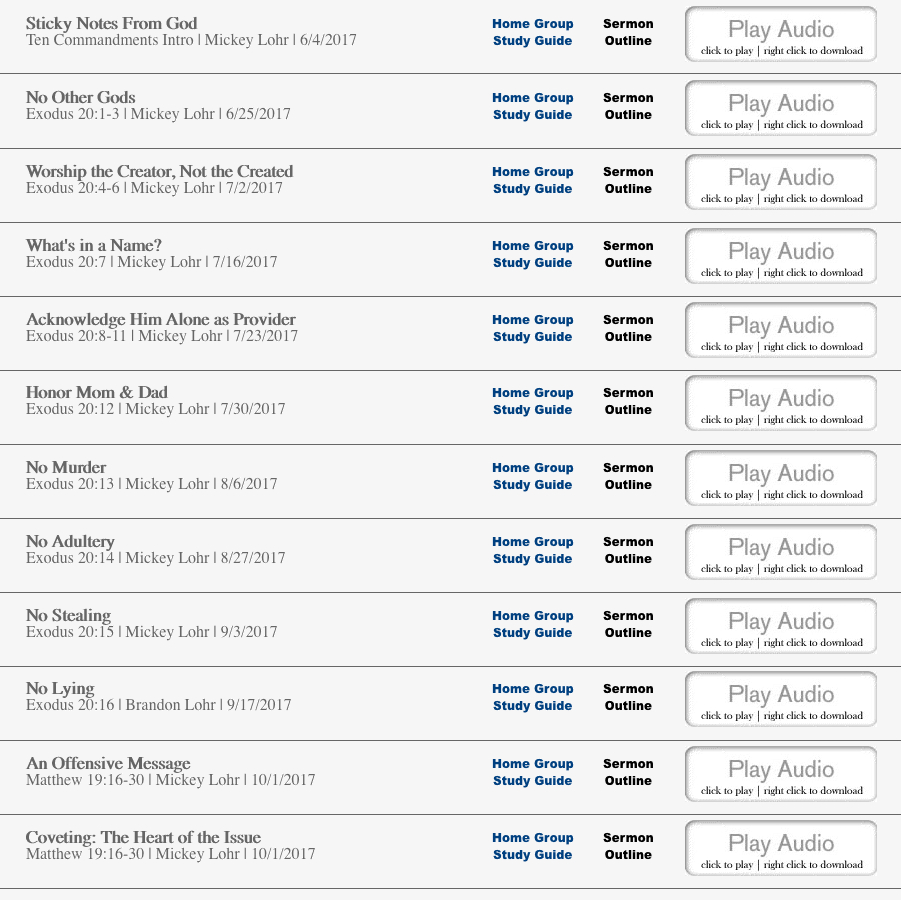
Task: Open Home Group Study Guide for No Adultery
Action: [532, 550]
